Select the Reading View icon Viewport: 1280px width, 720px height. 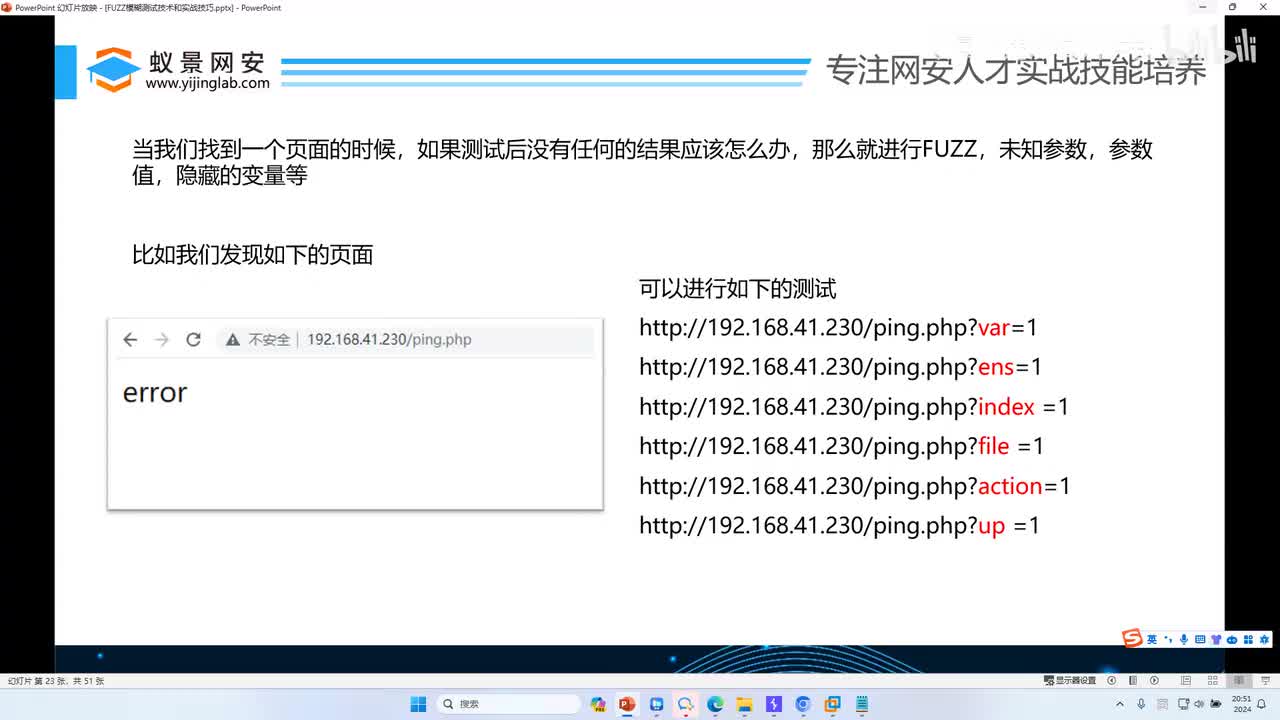point(1239,681)
